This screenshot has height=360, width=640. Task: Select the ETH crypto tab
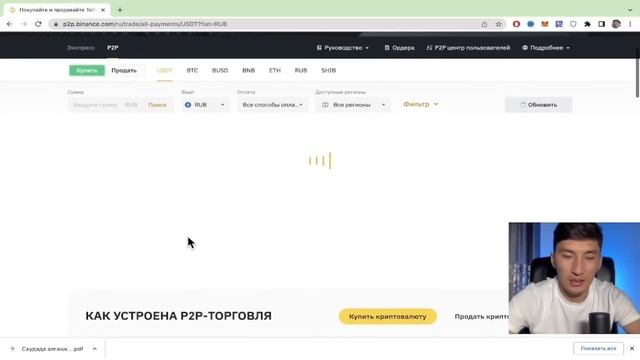coord(275,70)
